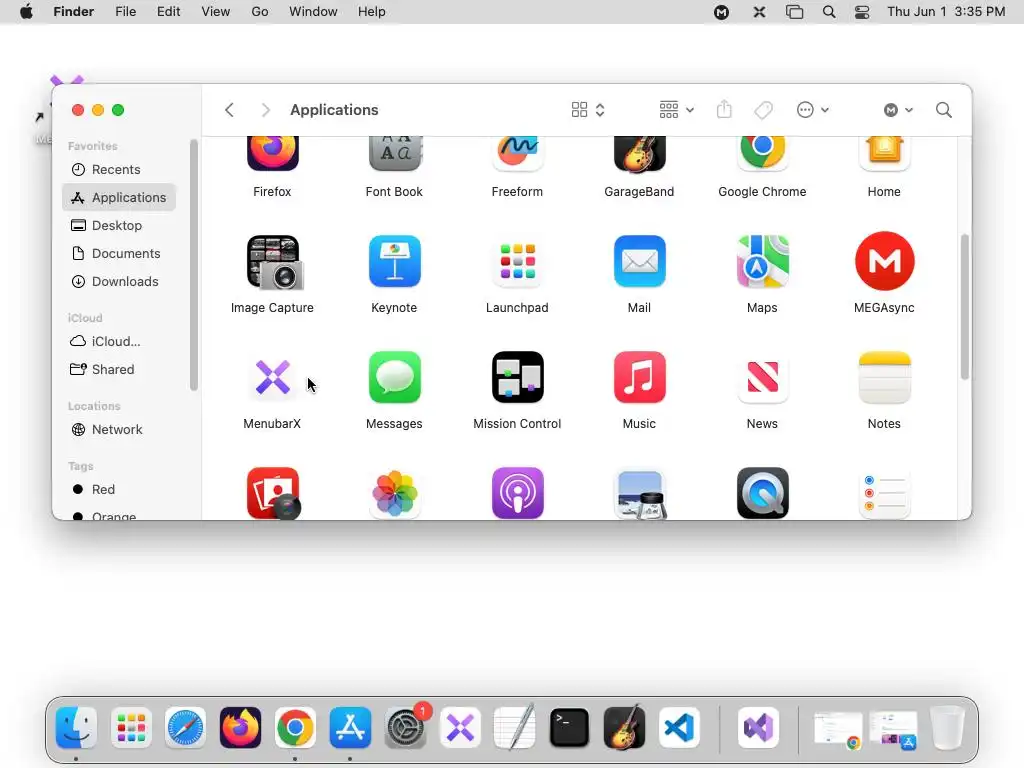The image size is (1024, 768).
Task: Open the Finder menu in the menu bar
Action: (x=74, y=12)
